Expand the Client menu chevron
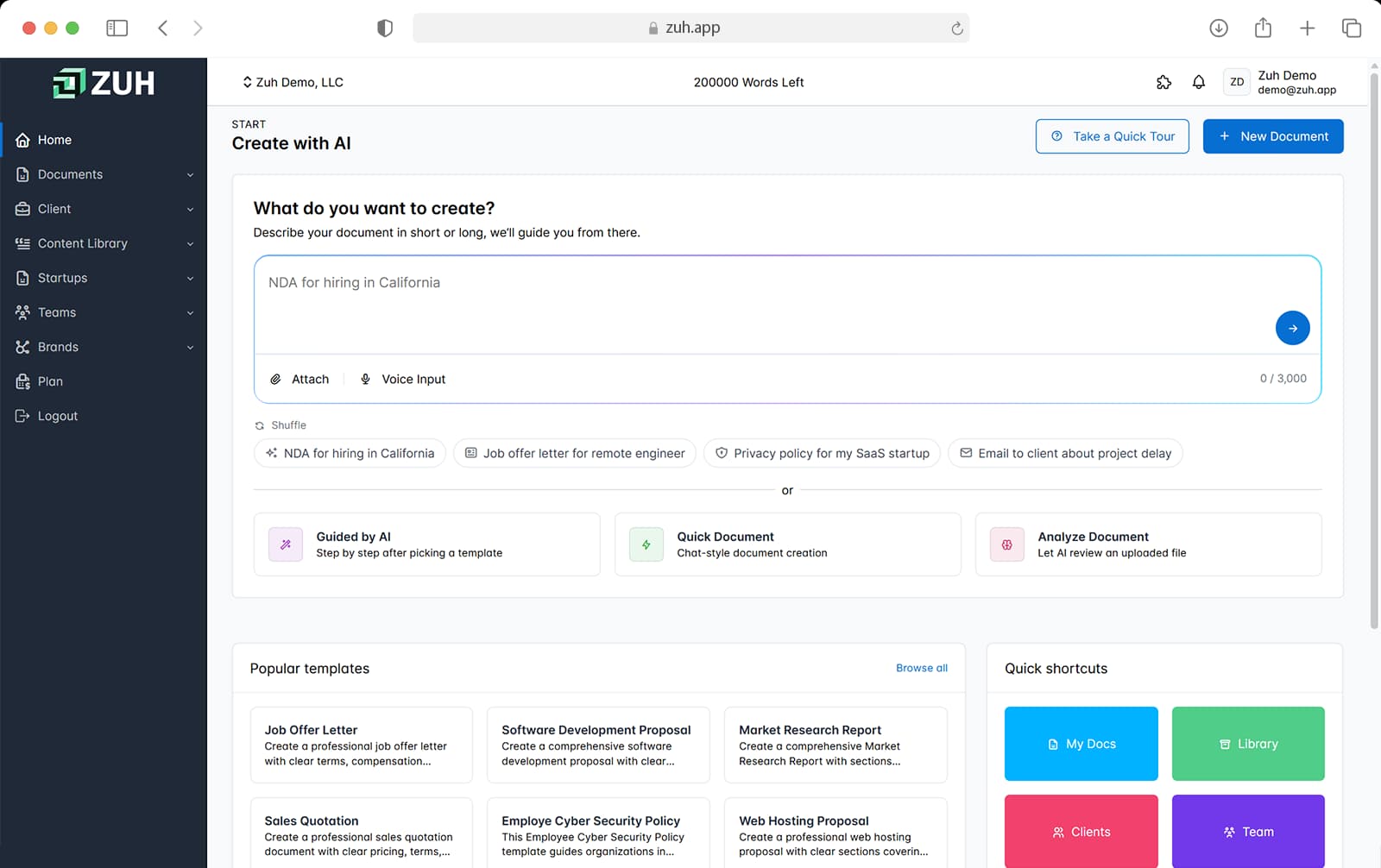The width and height of the screenshot is (1381, 868). click(190, 210)
